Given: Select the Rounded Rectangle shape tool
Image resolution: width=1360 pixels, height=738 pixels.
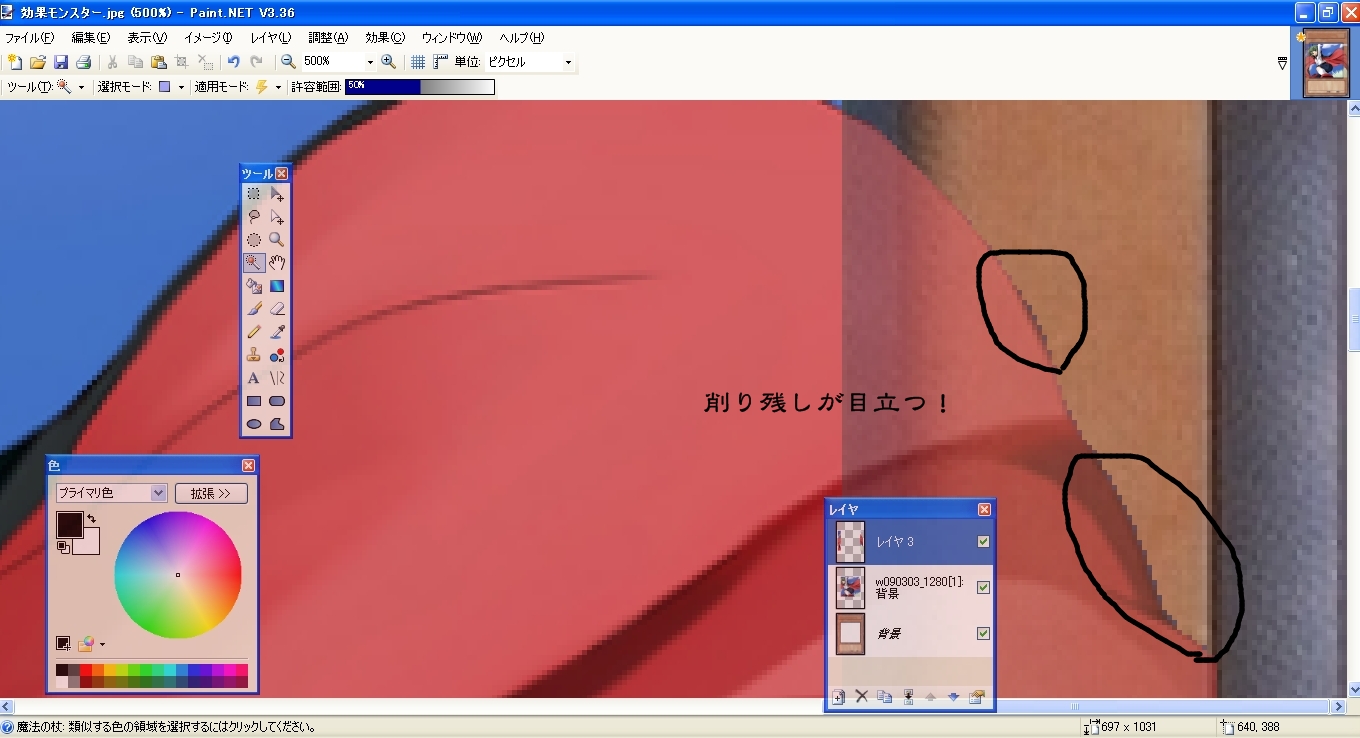Looking at the screenshot, I should 277,401.
